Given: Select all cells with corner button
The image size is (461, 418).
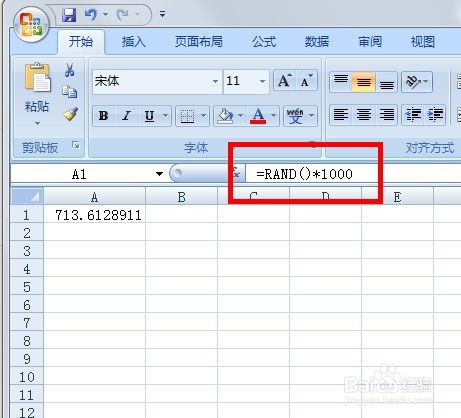Looking at the screenshot, I should click(27, 196).
